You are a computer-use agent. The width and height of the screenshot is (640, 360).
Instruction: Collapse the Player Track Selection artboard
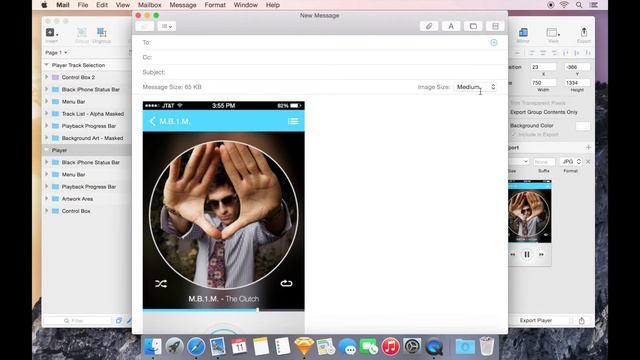[x=46, y=65]
